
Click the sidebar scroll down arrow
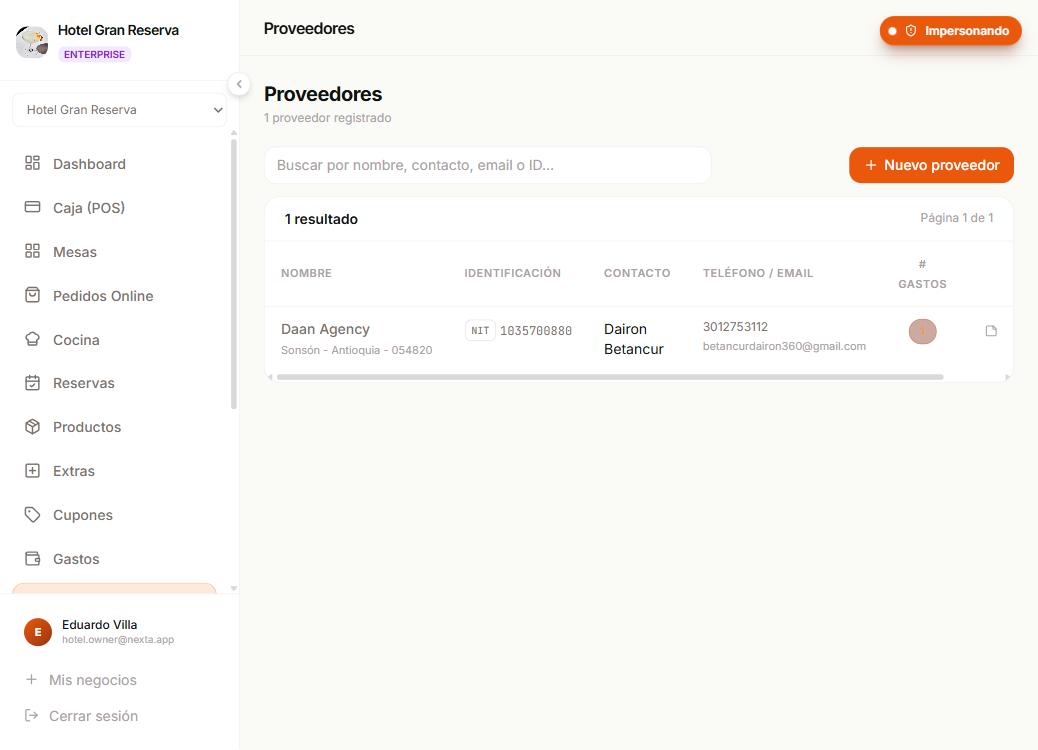[x=234, y=588]
